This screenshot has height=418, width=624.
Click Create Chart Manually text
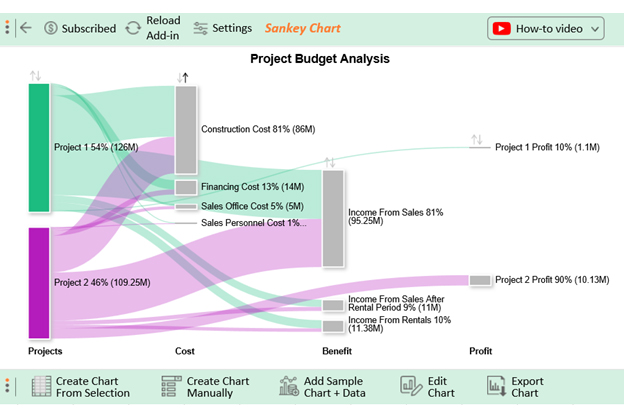click(218, 387)
